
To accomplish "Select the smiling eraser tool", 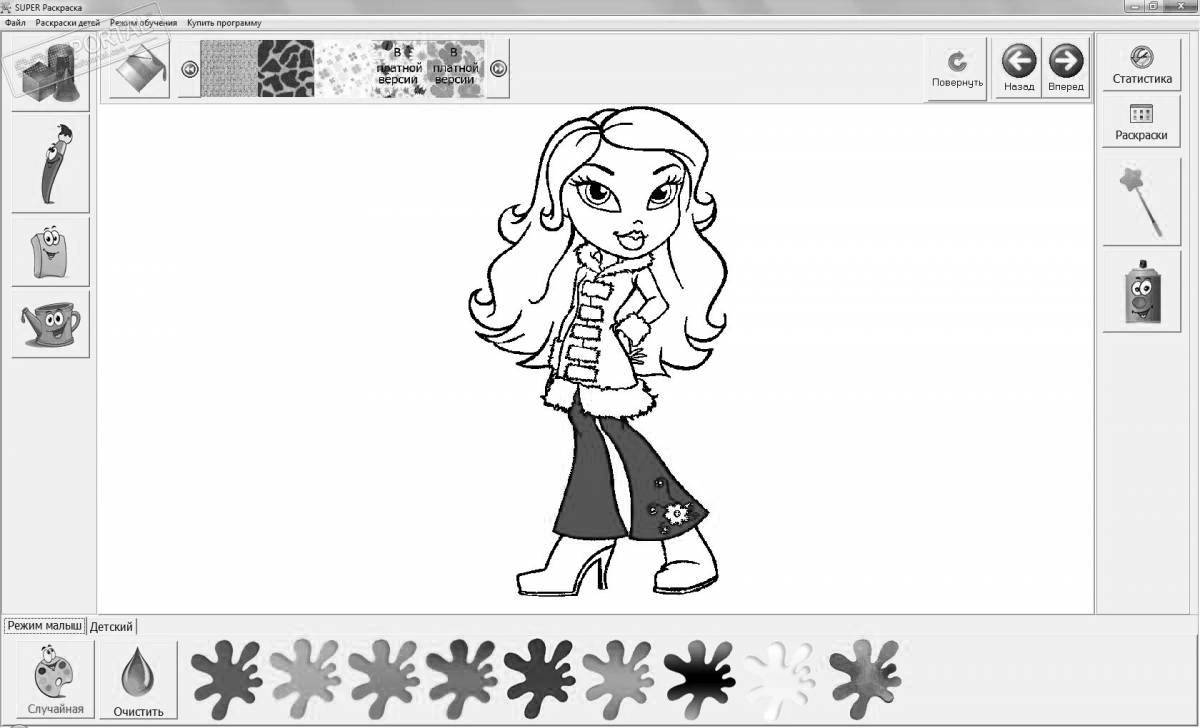I will pyautogui.click(x=50, y=250).
